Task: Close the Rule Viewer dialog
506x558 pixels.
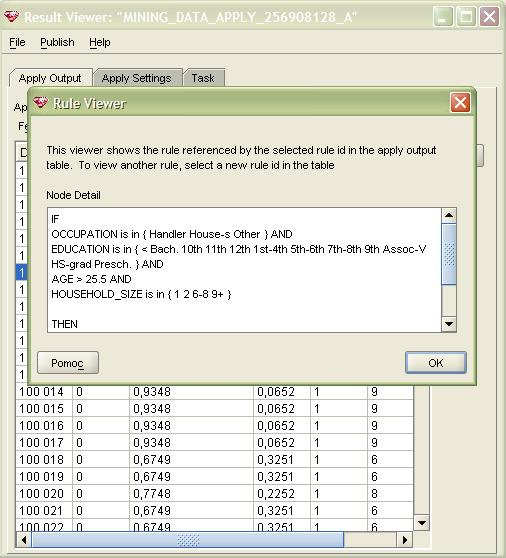Action: coord(460,102)
